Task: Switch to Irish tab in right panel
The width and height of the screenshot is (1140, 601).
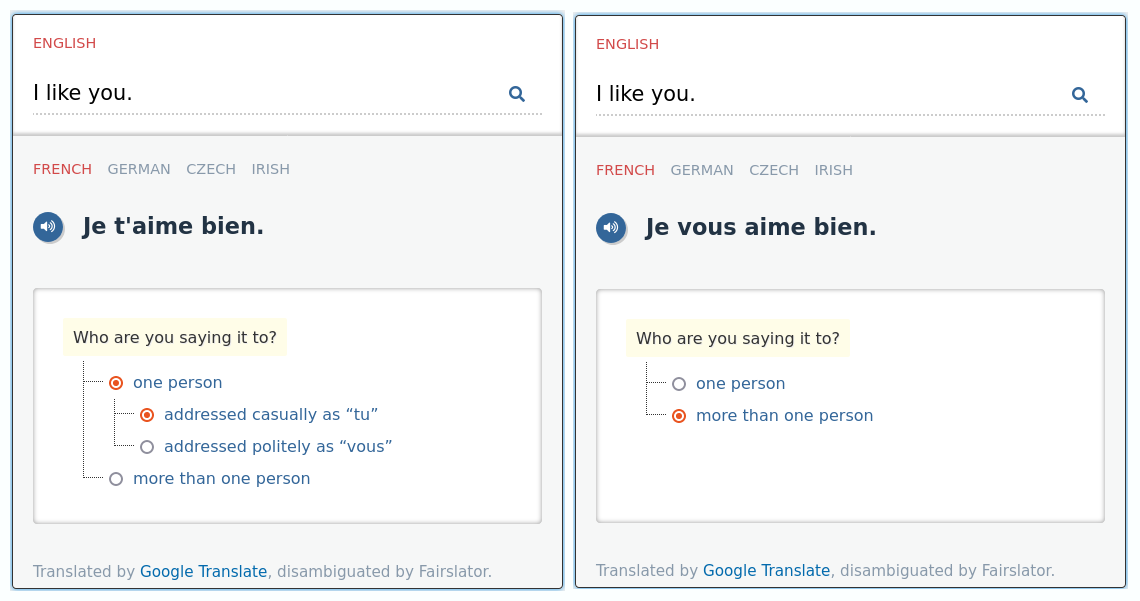Action: [x=833, y=170]
